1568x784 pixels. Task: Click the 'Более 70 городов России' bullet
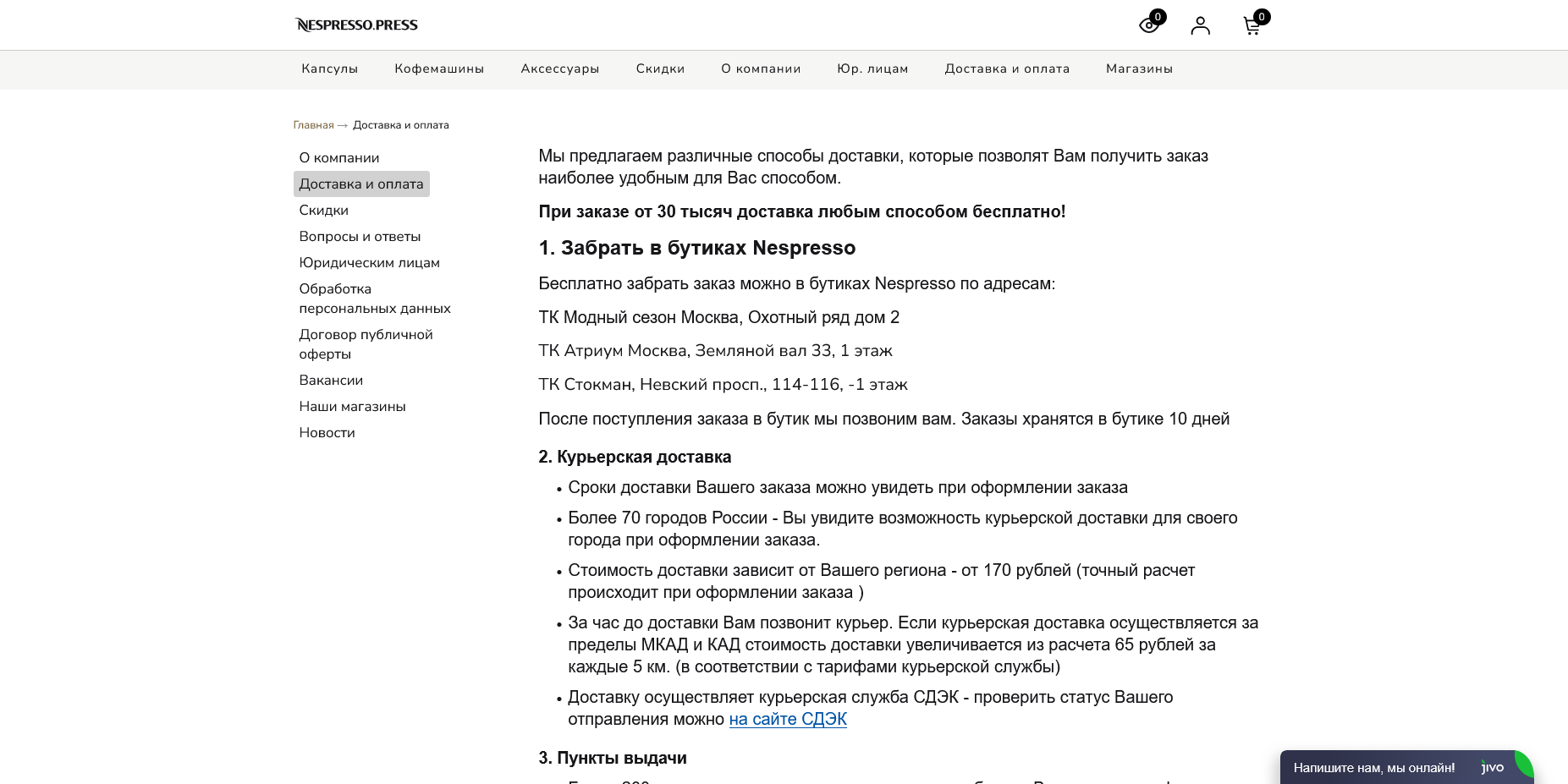903,529
